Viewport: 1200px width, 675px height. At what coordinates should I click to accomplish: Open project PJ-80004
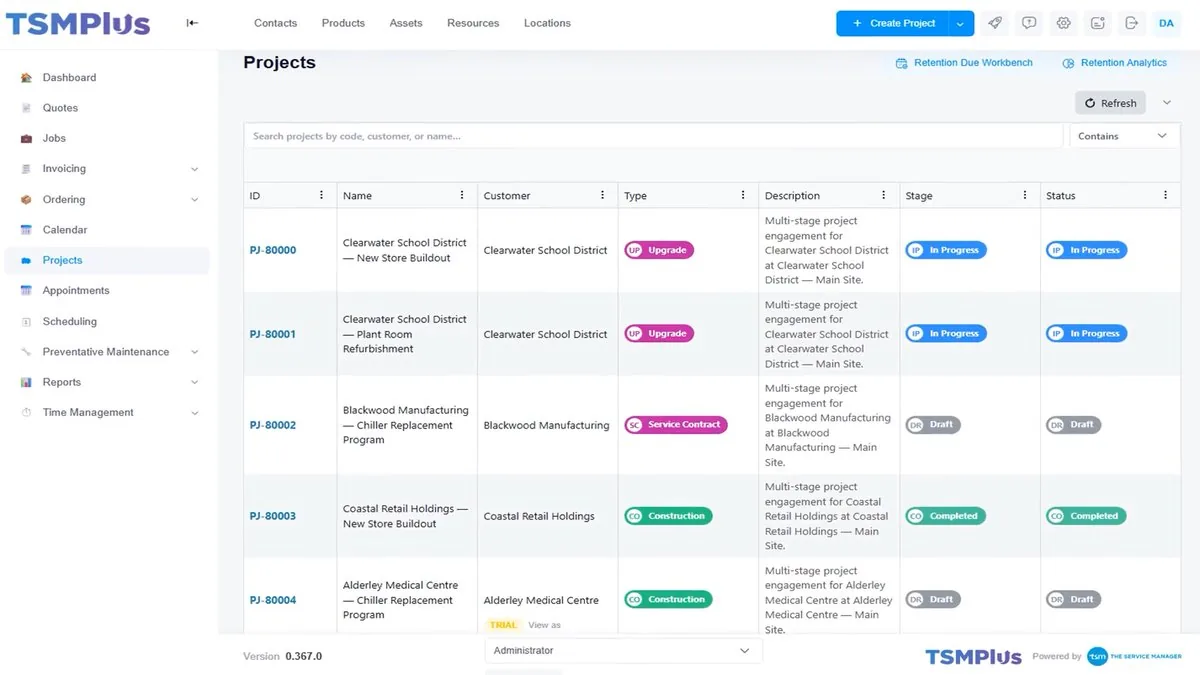(x=273, y=600)
